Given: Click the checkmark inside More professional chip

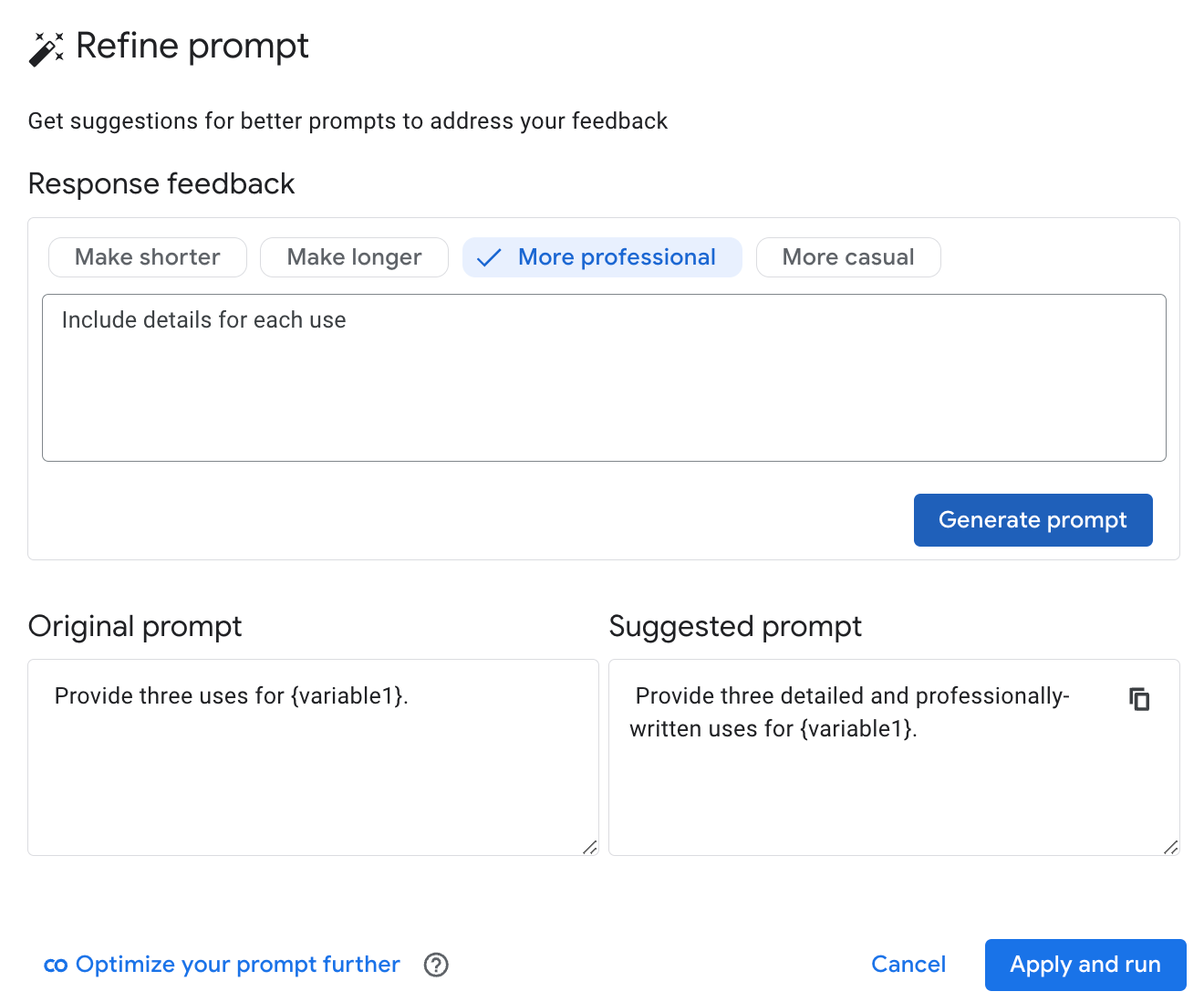Looking at the screenshot, I should click(490, 257).
